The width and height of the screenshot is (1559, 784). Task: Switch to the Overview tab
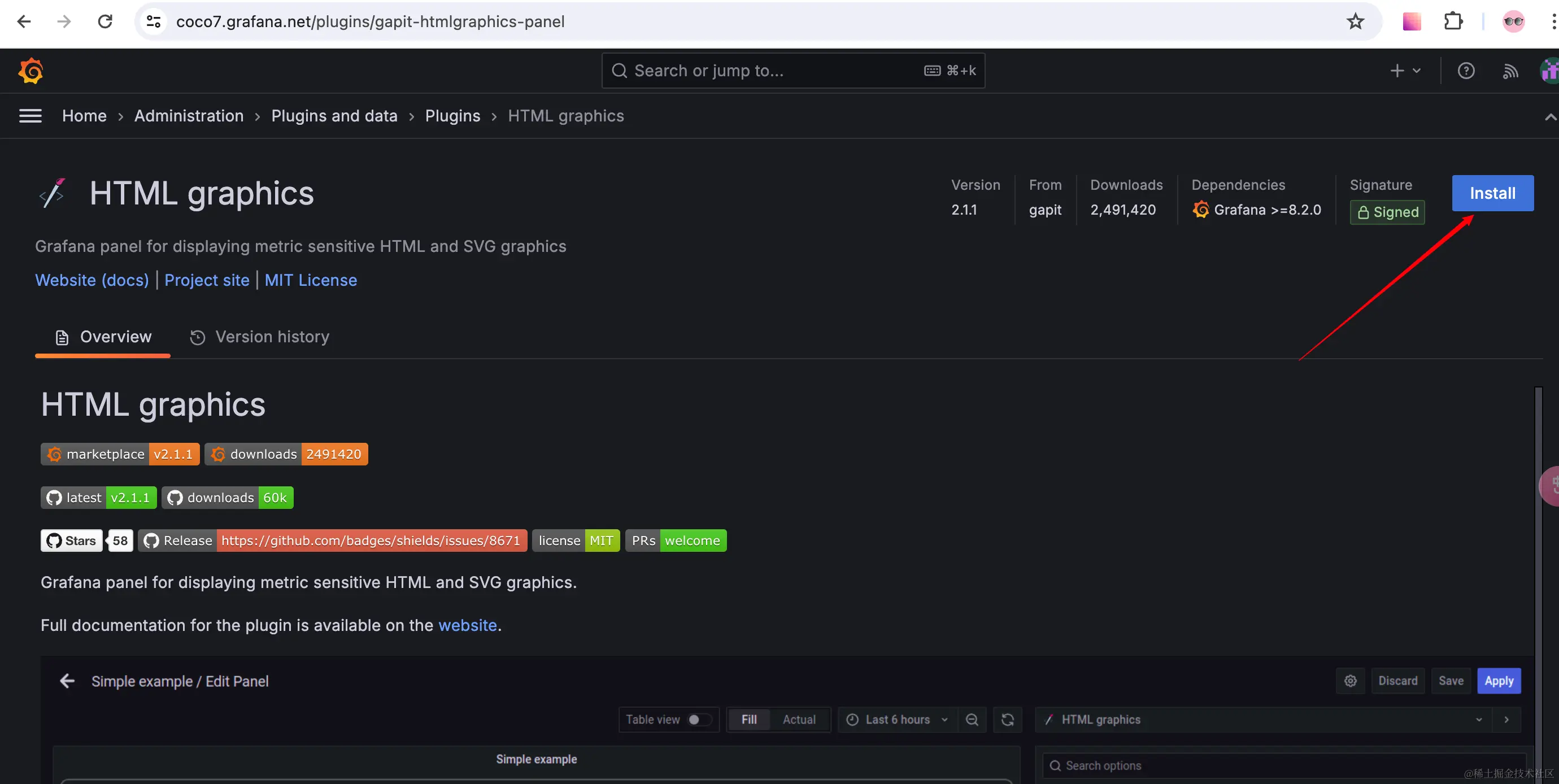103,337
